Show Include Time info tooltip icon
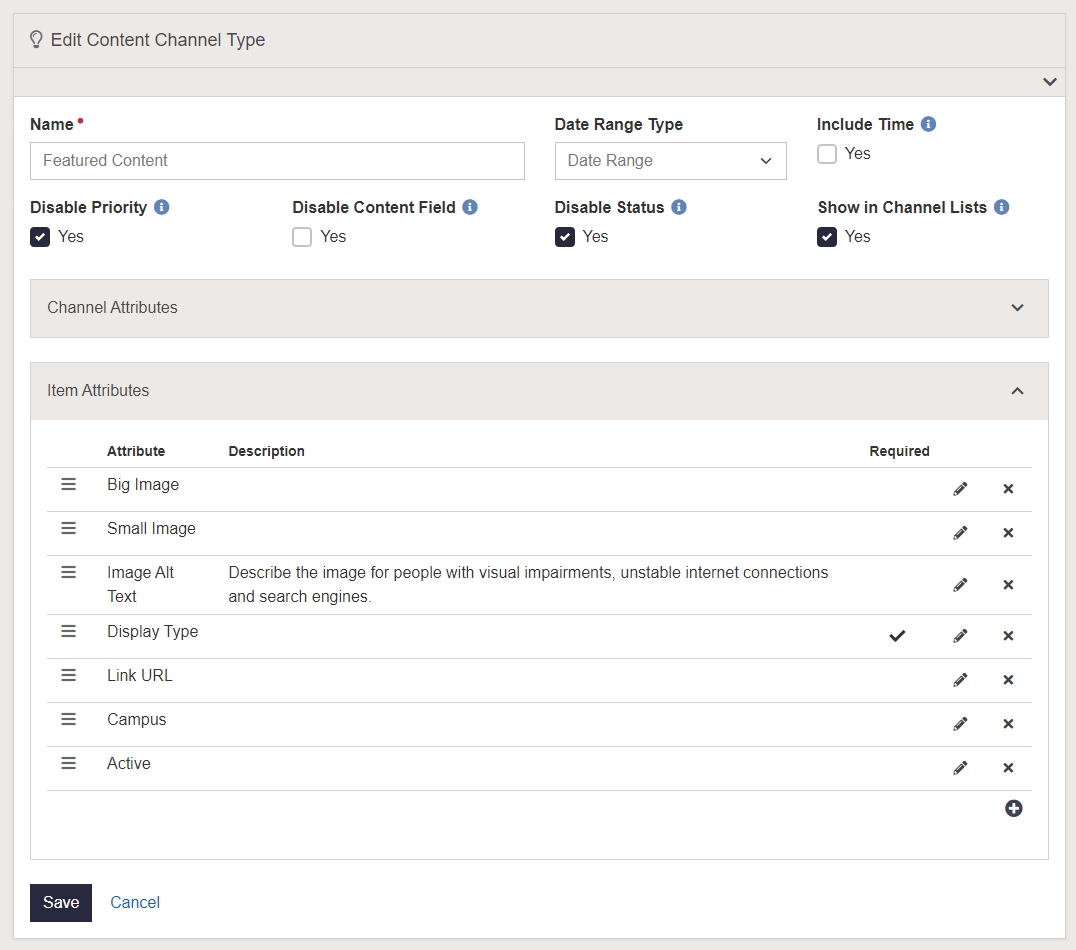 point(928,124)
